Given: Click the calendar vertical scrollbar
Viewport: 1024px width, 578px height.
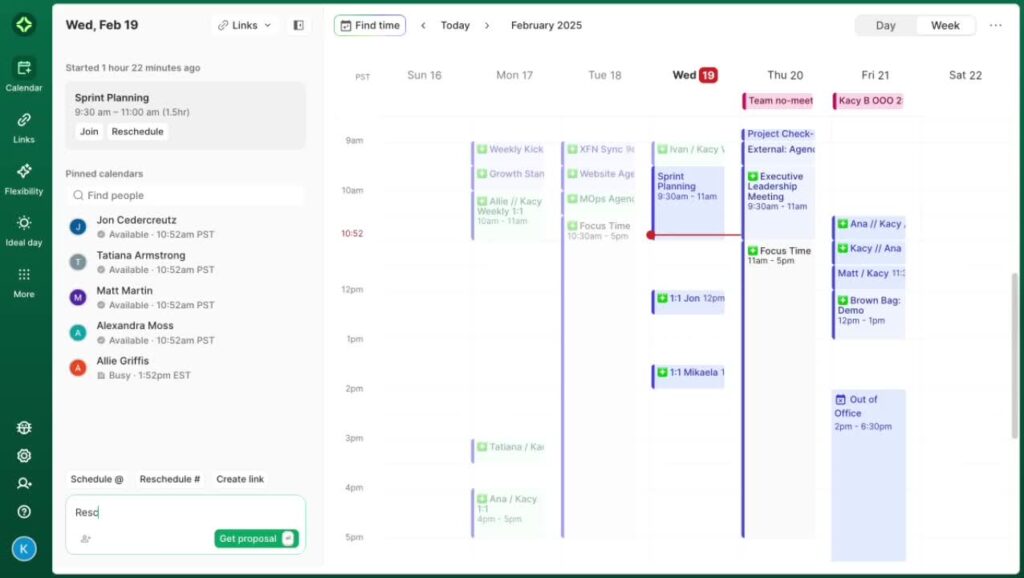Looking at the screenshot, I should [x=1014, y=355].
